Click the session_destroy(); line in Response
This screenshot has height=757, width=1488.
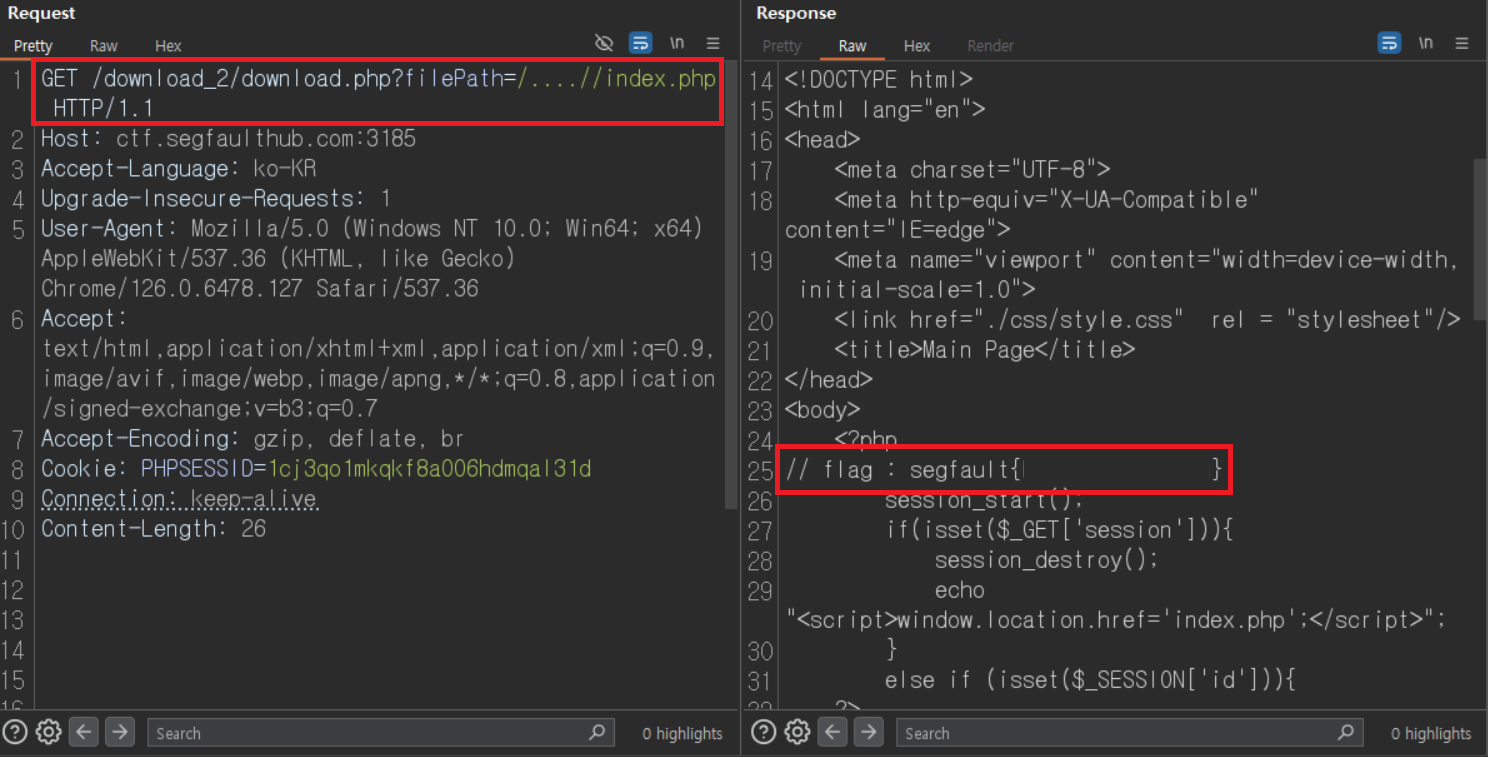[1046, 559]
